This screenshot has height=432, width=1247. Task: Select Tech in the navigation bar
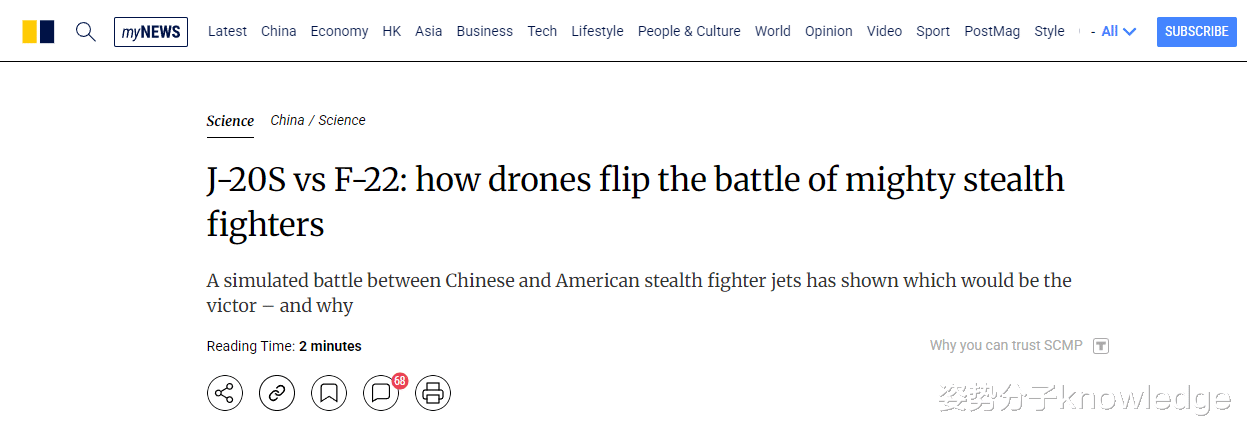coord(542,31)
